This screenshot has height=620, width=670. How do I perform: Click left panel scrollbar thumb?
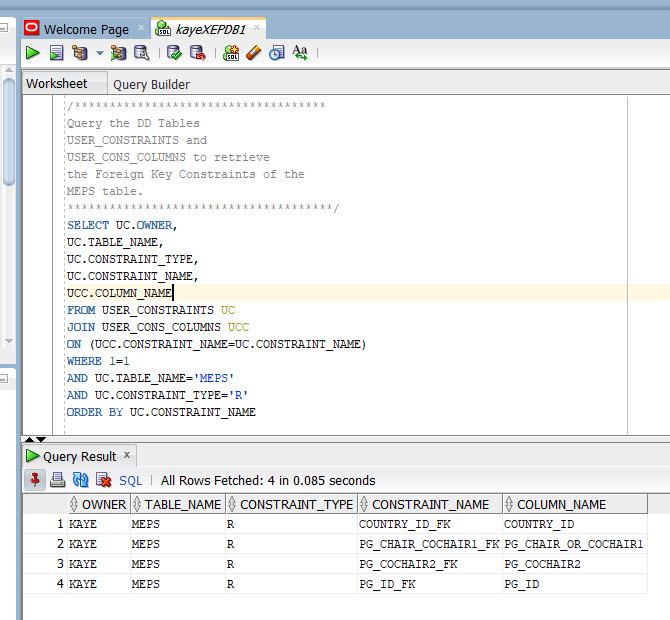(9, 132)
